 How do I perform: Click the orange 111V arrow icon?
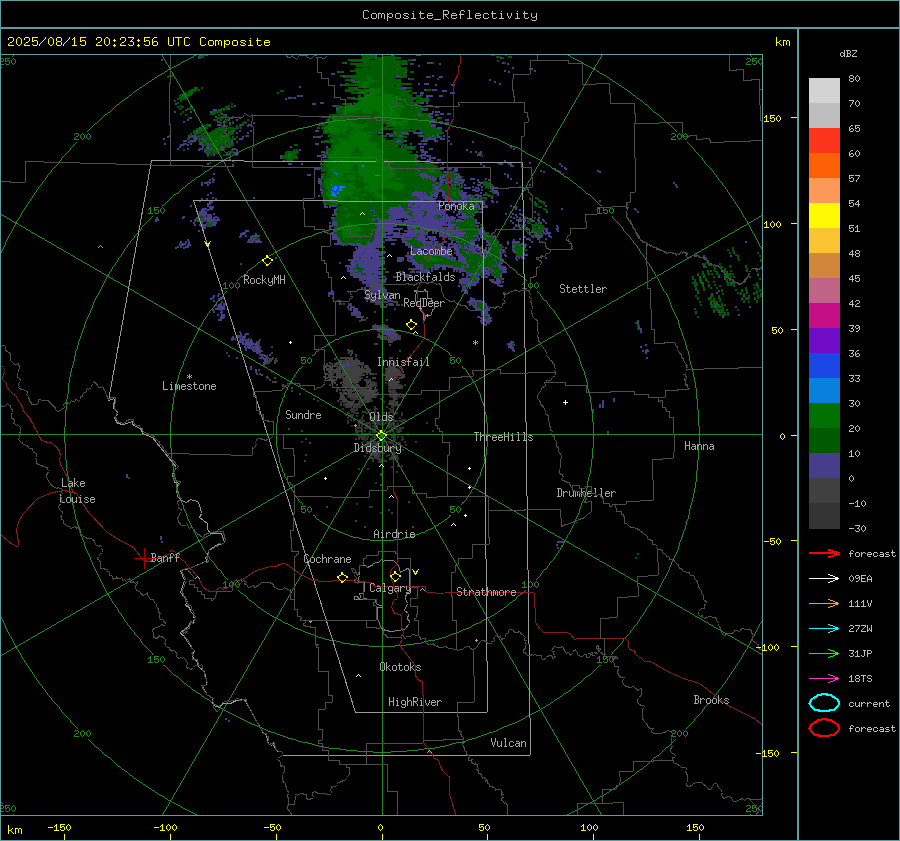pos(824,603)
